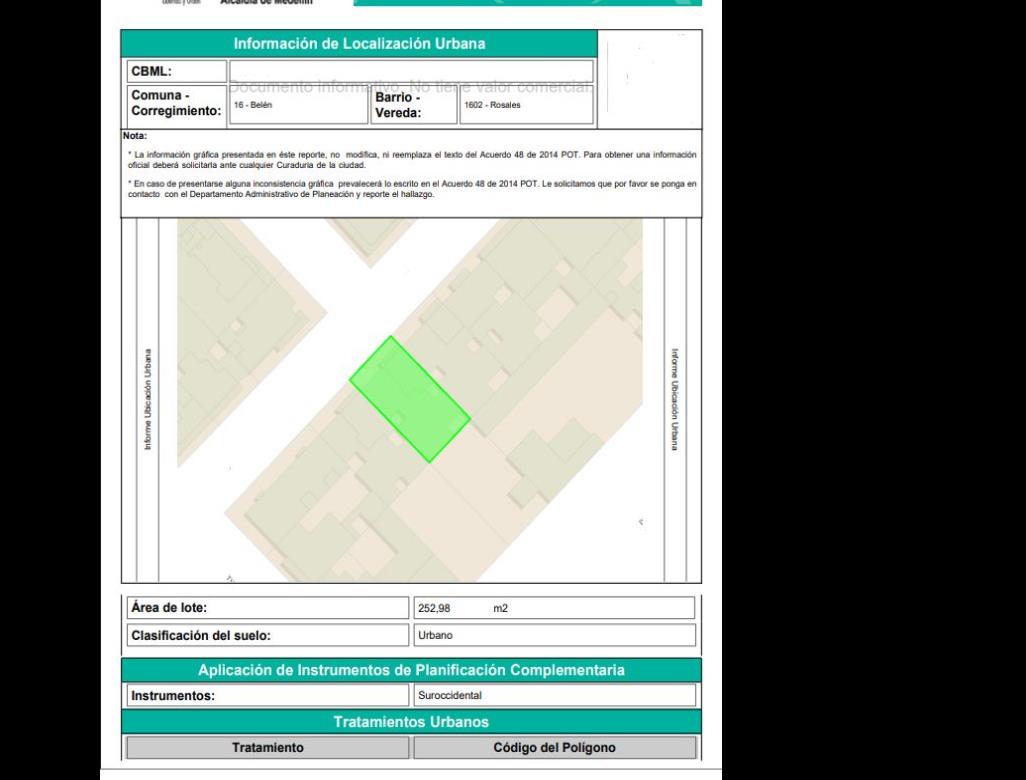Click the '1602 - Rosales' value
1026x780 pixels.
(492, 105)
